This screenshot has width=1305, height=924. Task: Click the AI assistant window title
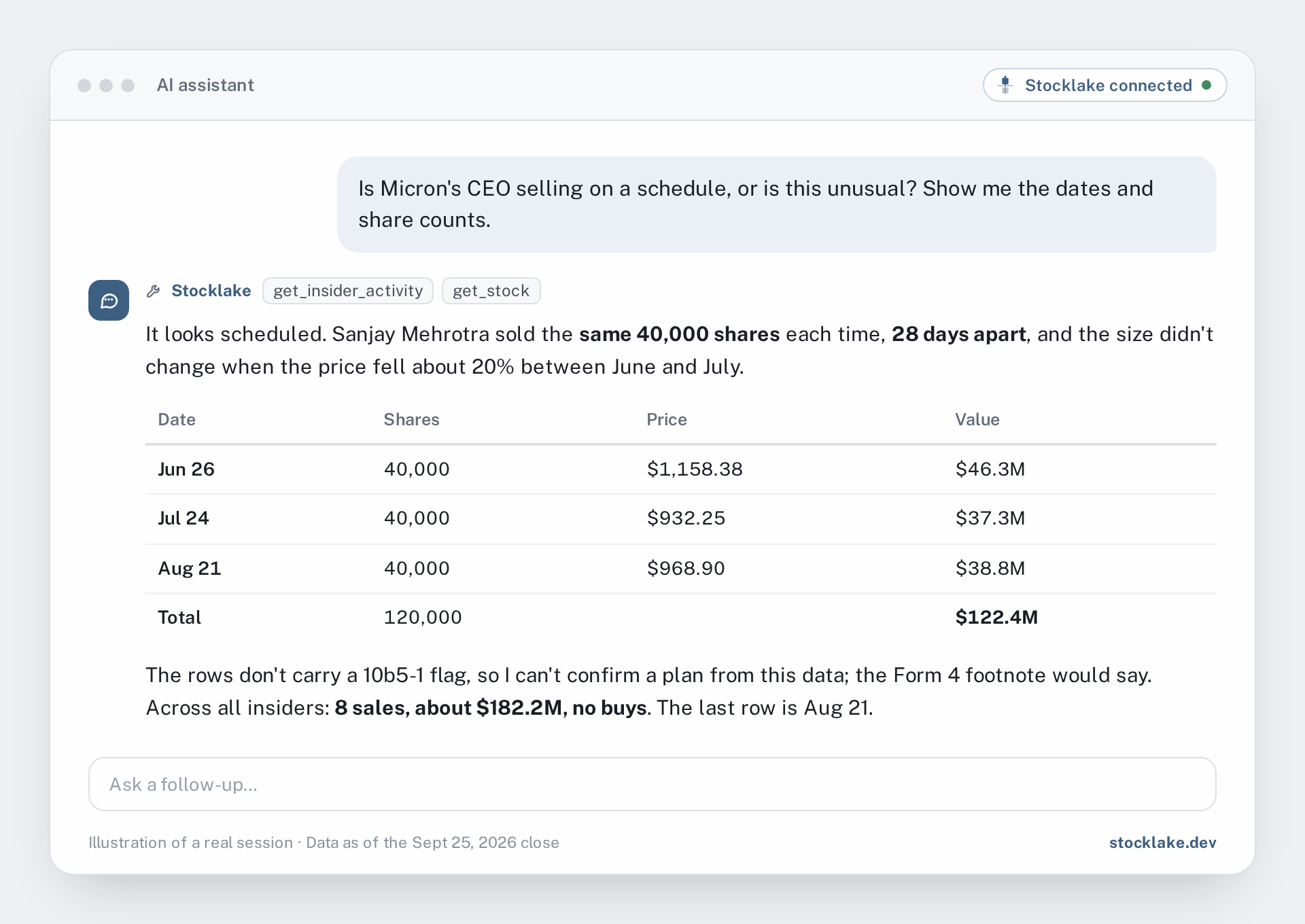coord(205,85)
